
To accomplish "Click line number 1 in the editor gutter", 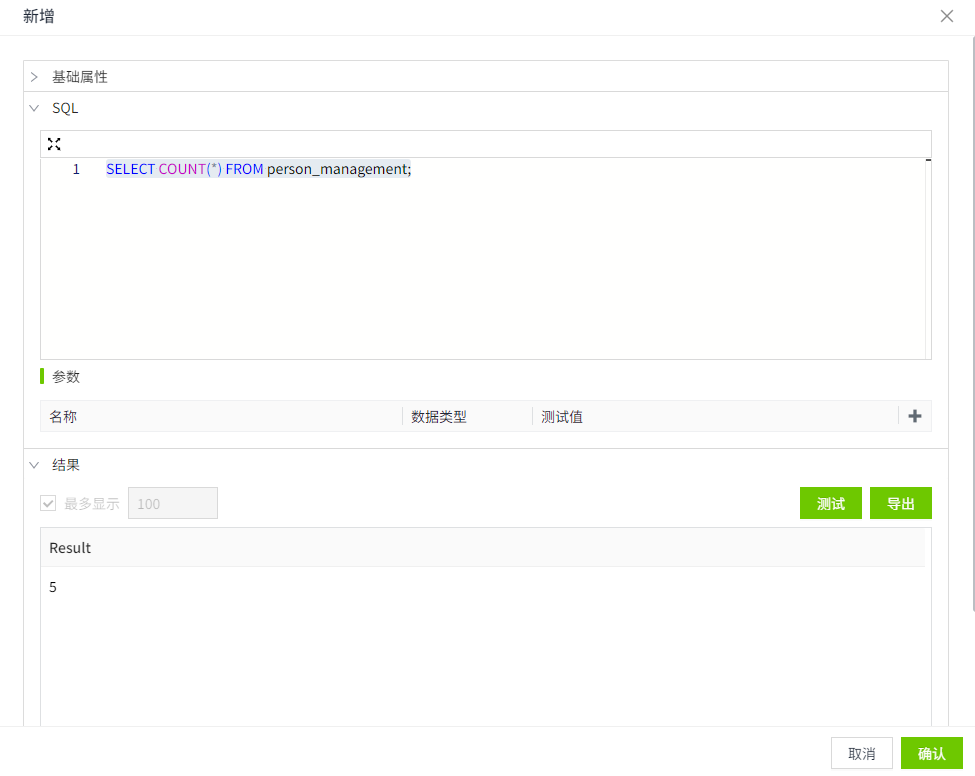I will [x=76, y=169].
